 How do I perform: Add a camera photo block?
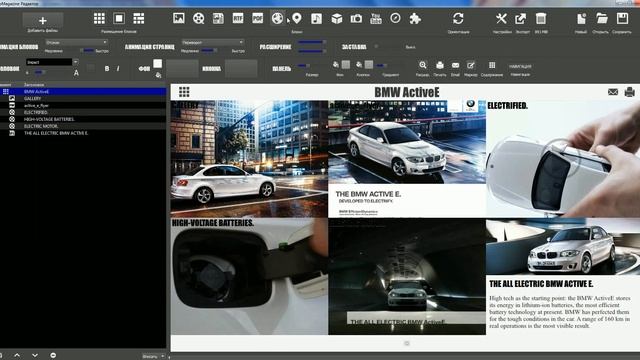click(356, 18)
